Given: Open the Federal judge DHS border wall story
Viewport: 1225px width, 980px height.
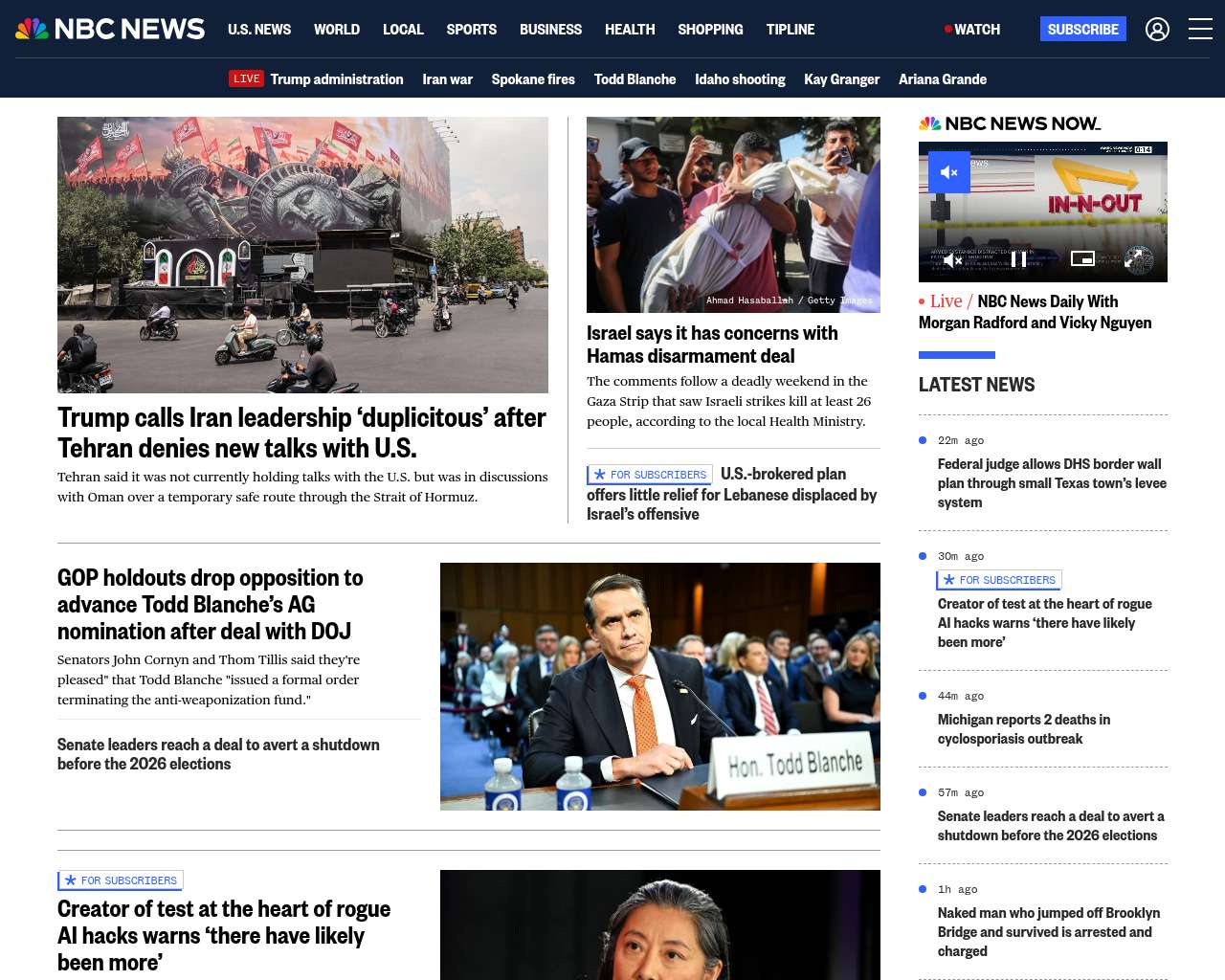Looking at the screenshot, I should click(x=1052, y=483).
